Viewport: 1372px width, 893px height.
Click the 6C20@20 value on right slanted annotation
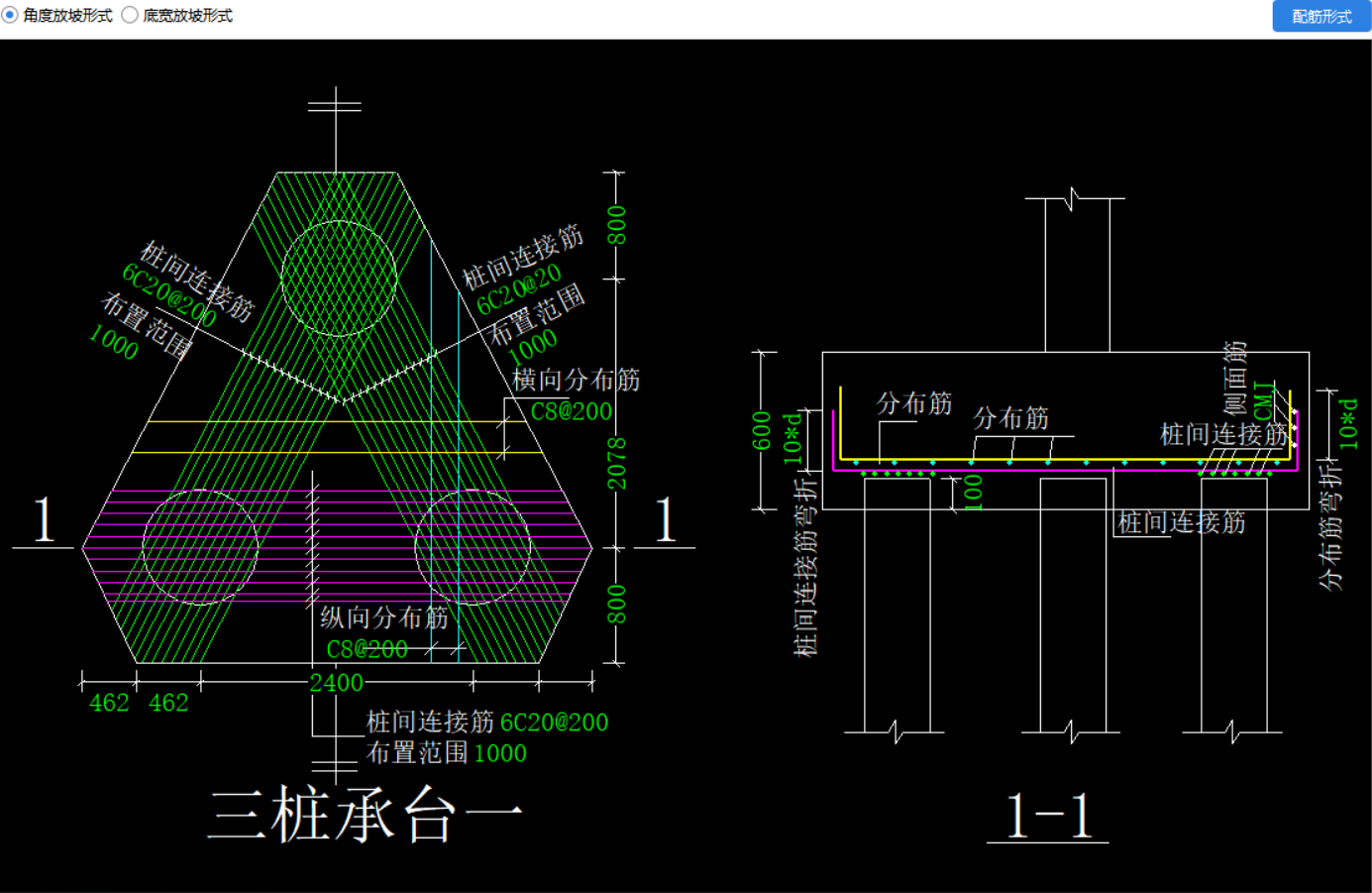pos(519,288)
